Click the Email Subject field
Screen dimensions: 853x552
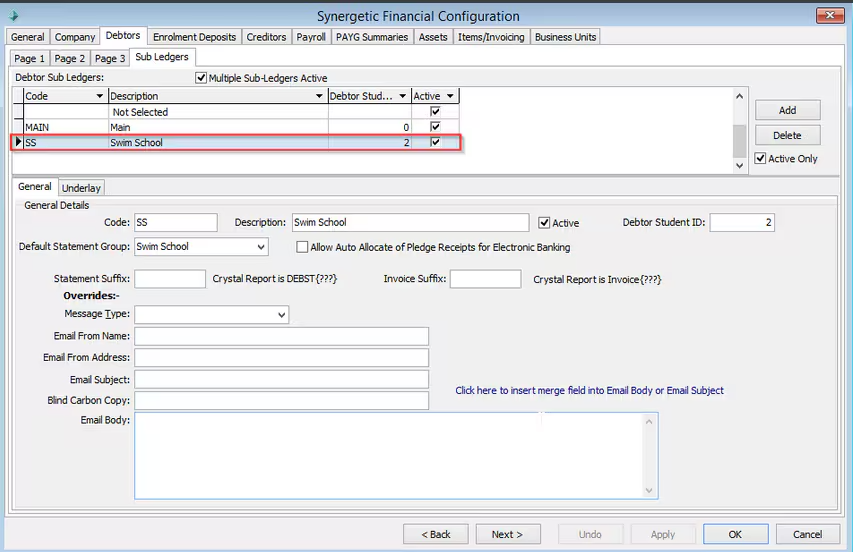(x=281, y=380)
